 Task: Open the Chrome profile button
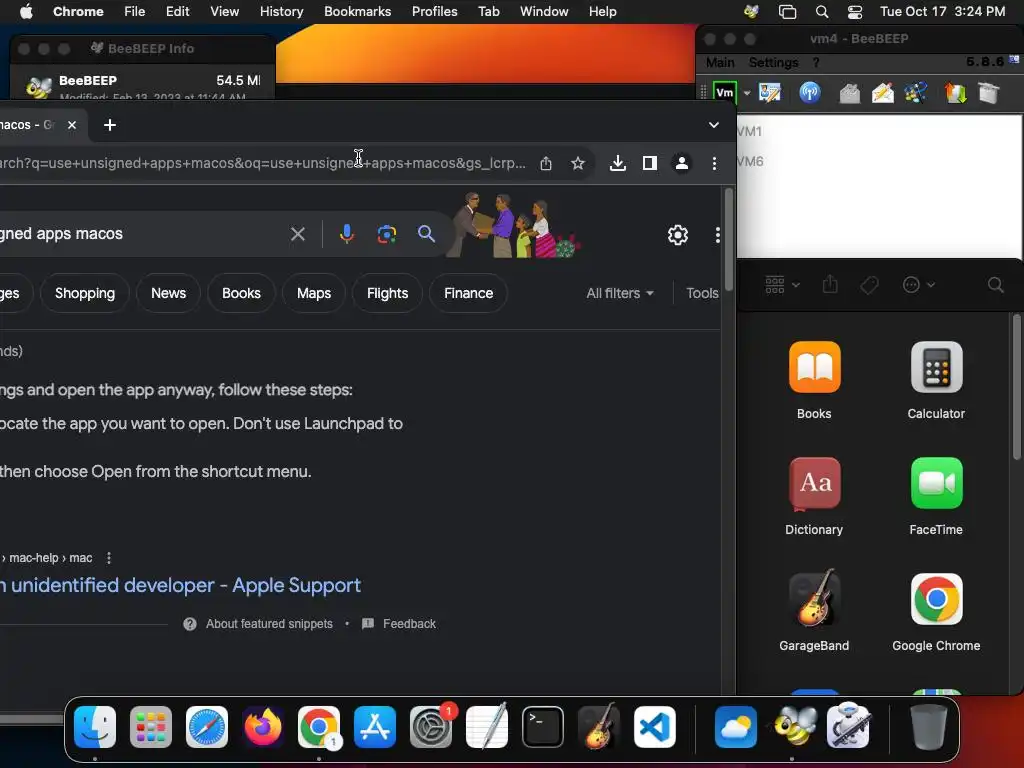tap(681, 163)
